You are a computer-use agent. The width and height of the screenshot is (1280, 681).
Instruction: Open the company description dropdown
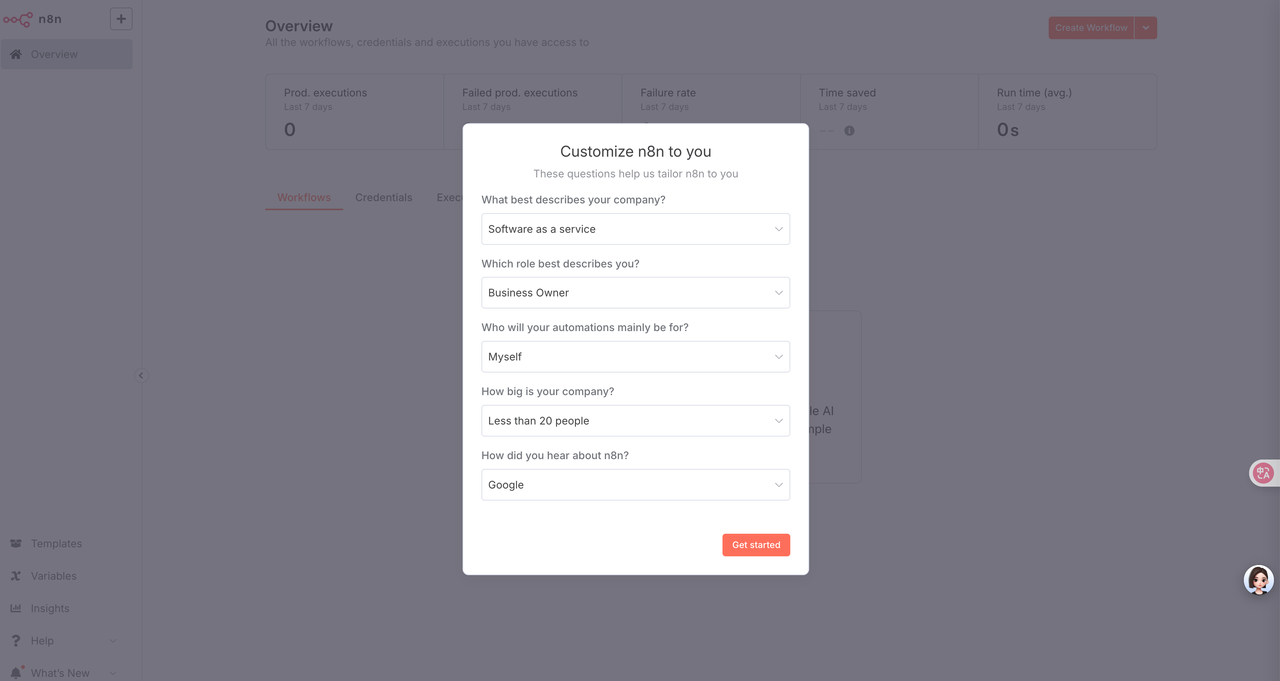coord(635,229)
